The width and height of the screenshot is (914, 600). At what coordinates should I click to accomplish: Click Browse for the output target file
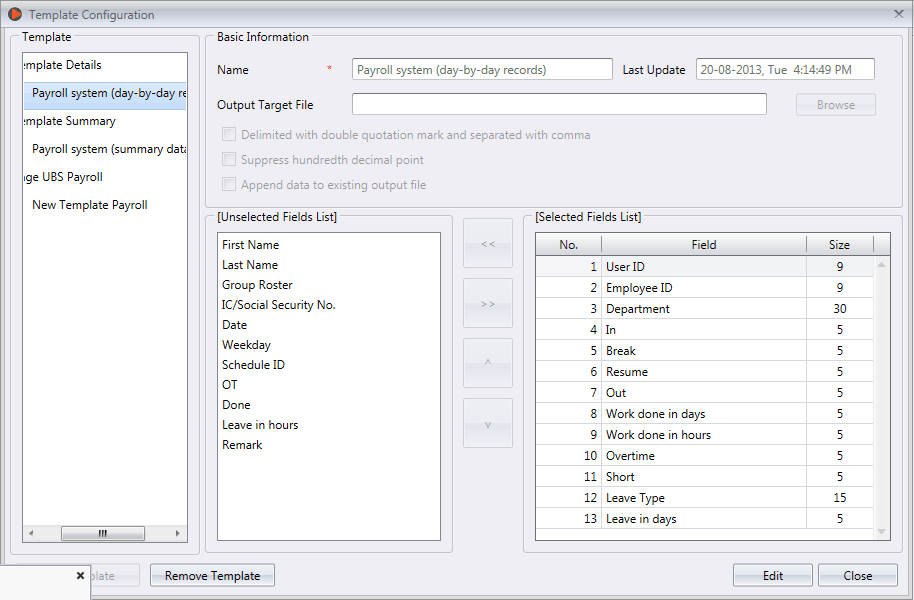point(835,104)
